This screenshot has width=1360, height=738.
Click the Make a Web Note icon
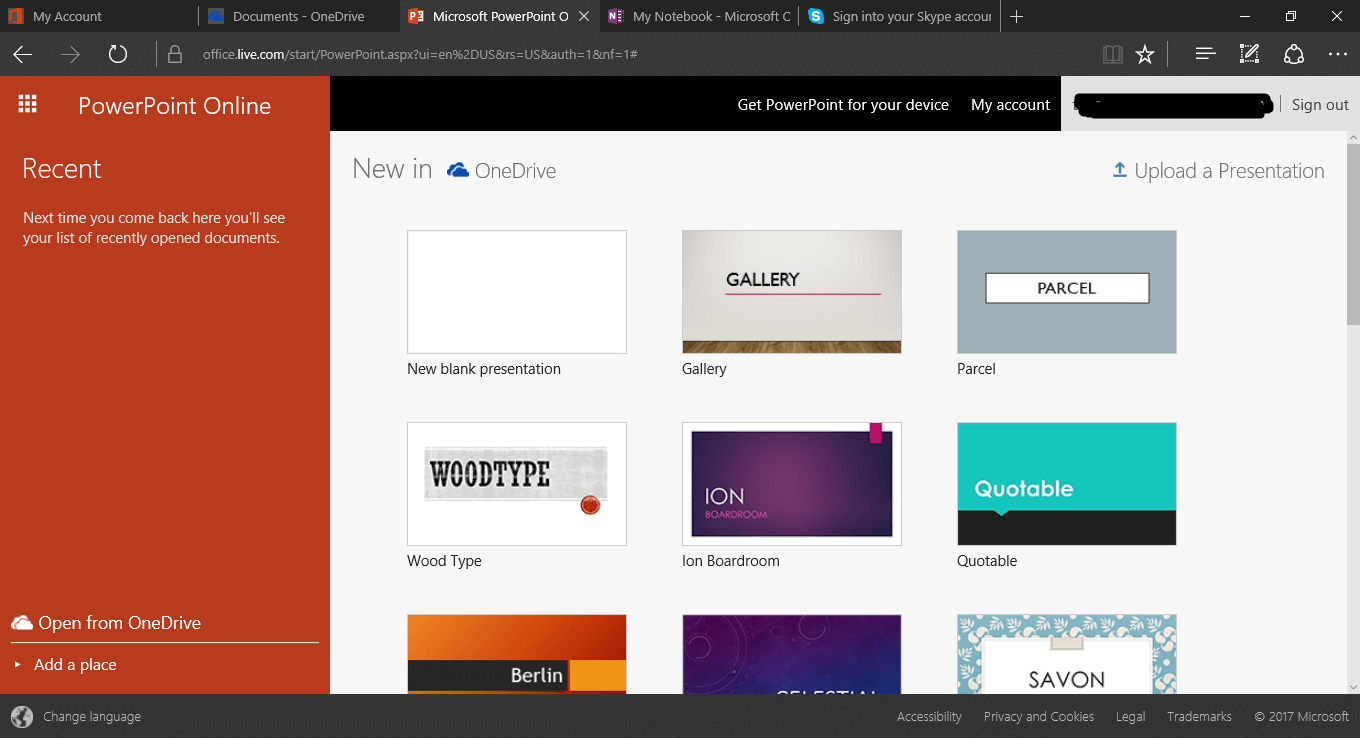[1249, 55]
